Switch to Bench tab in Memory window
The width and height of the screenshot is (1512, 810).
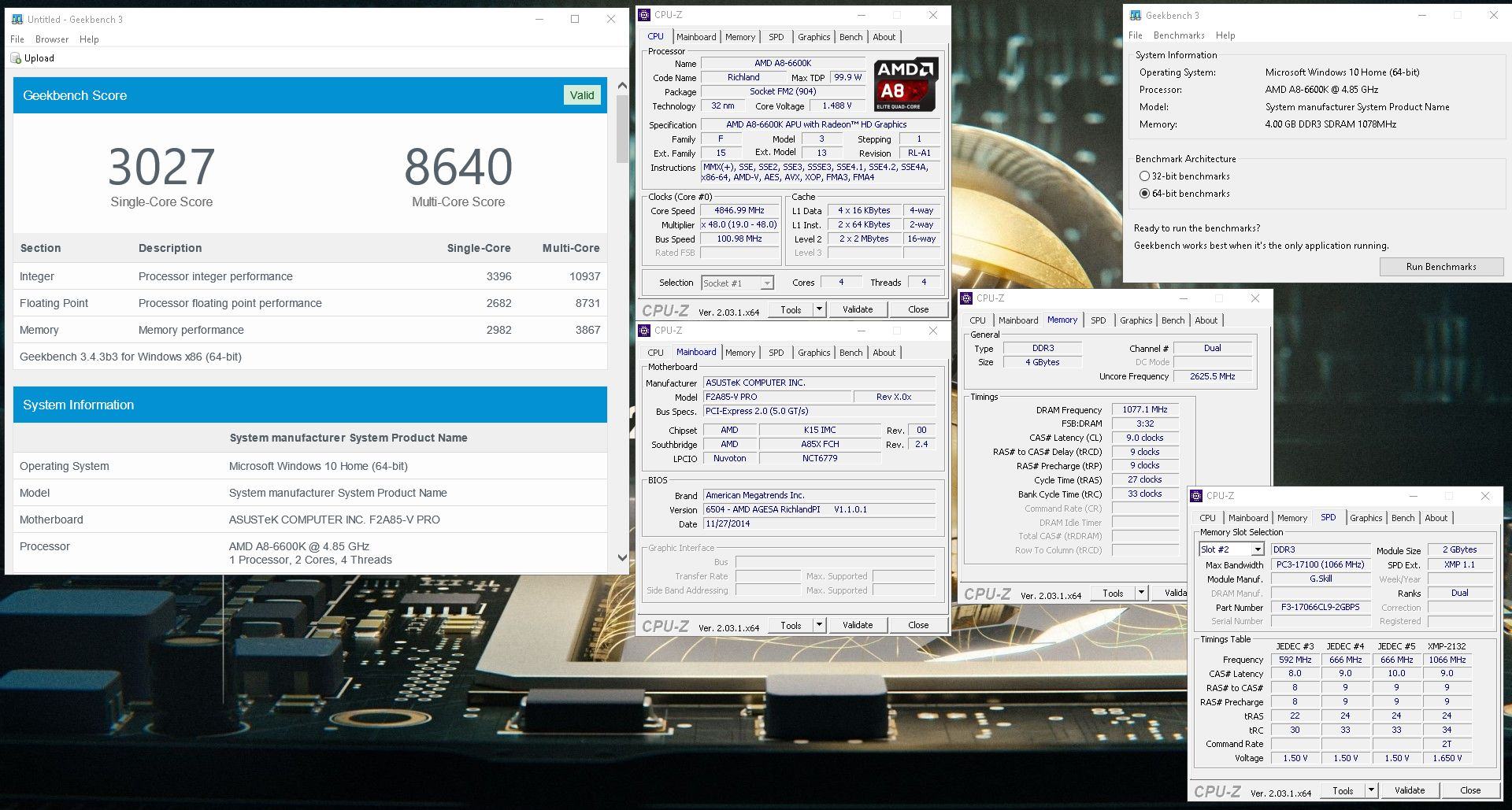pos(1173,320)
